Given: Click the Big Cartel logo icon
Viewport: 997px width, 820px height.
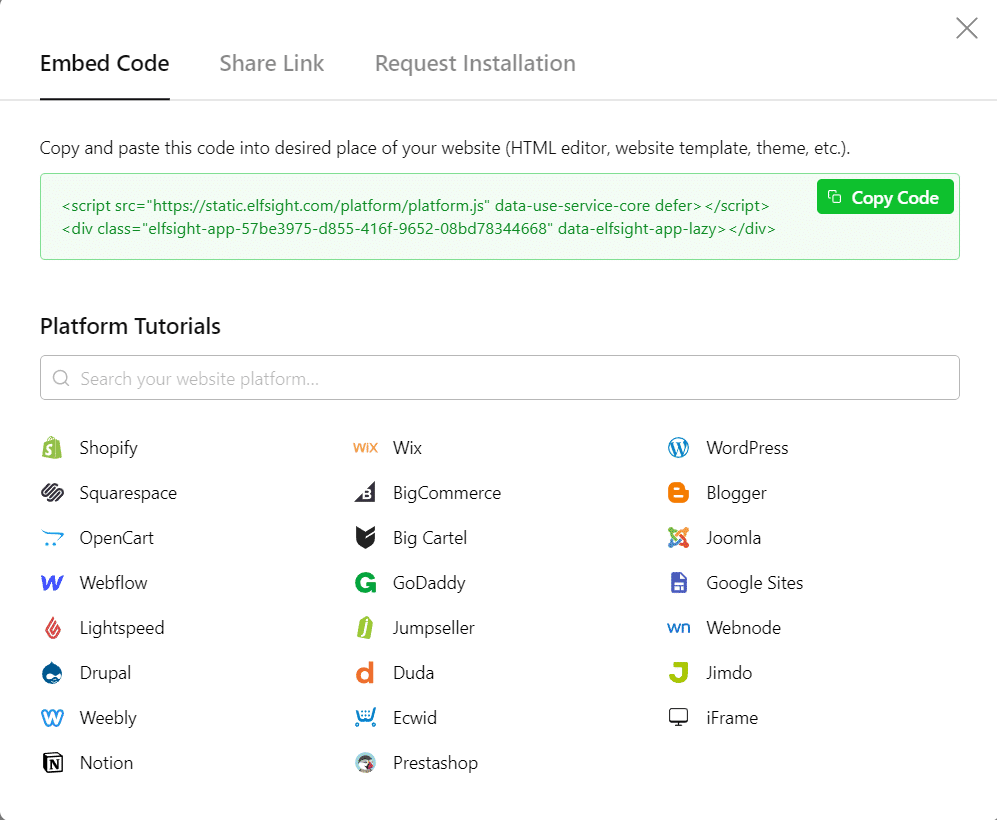Looking at the screenshot, I should point(365,538).
